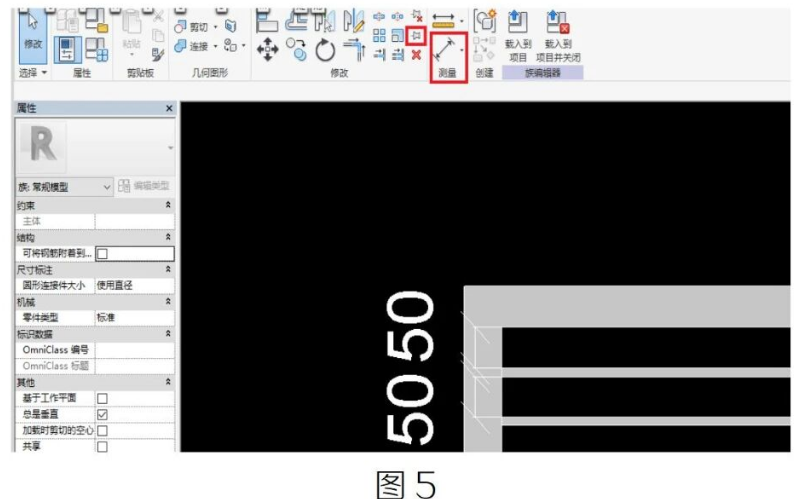This screenshot has width=799, height=499.
Task: Select Mirror - Draw Axis pencil icon
Action: (354, 21)
